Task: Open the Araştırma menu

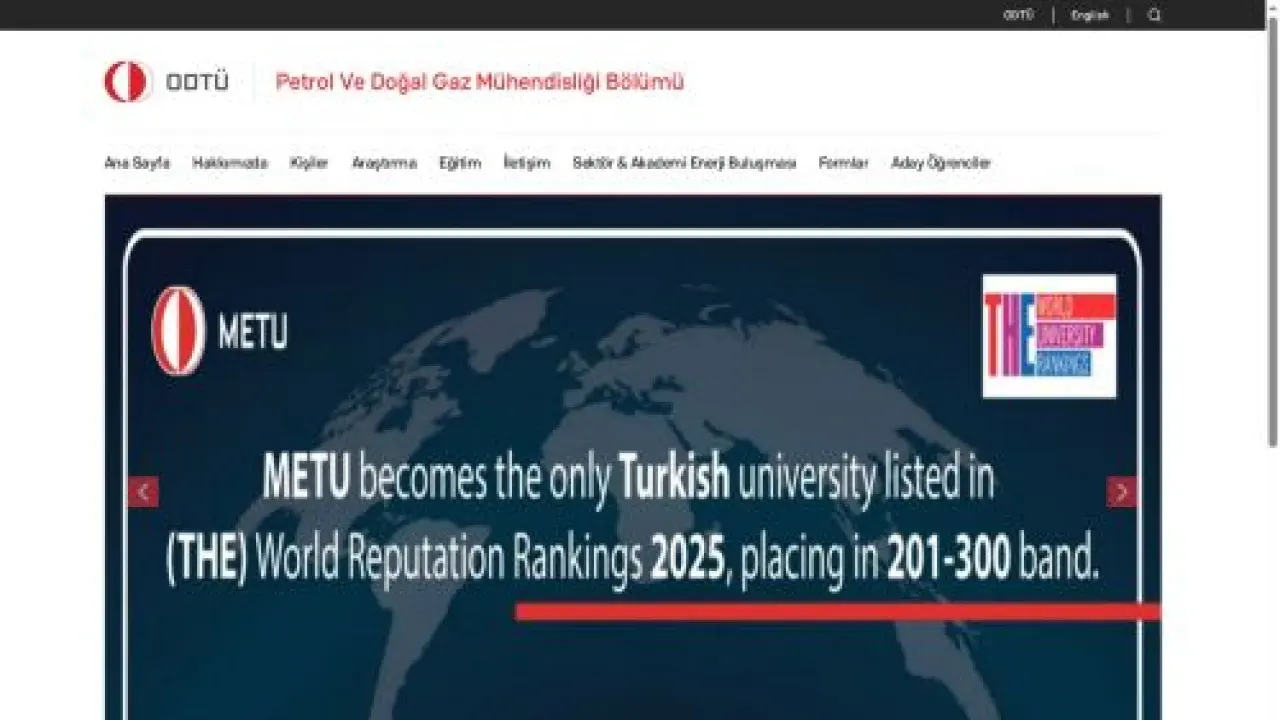Action: 384,163
